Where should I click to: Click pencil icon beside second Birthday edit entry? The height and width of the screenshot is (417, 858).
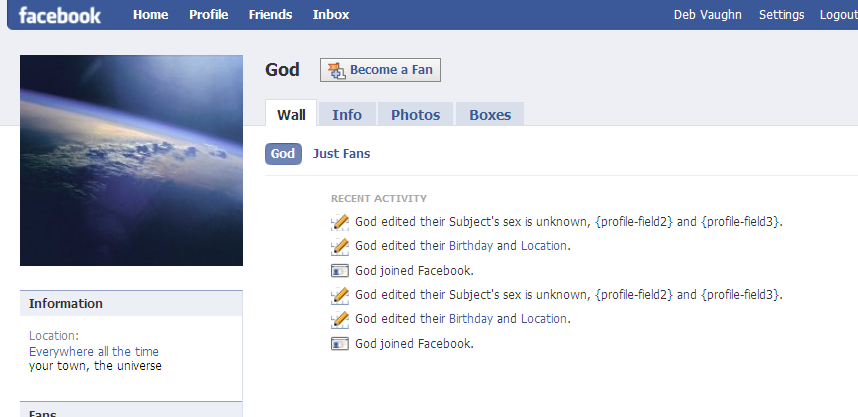click(x=340, y=319)
